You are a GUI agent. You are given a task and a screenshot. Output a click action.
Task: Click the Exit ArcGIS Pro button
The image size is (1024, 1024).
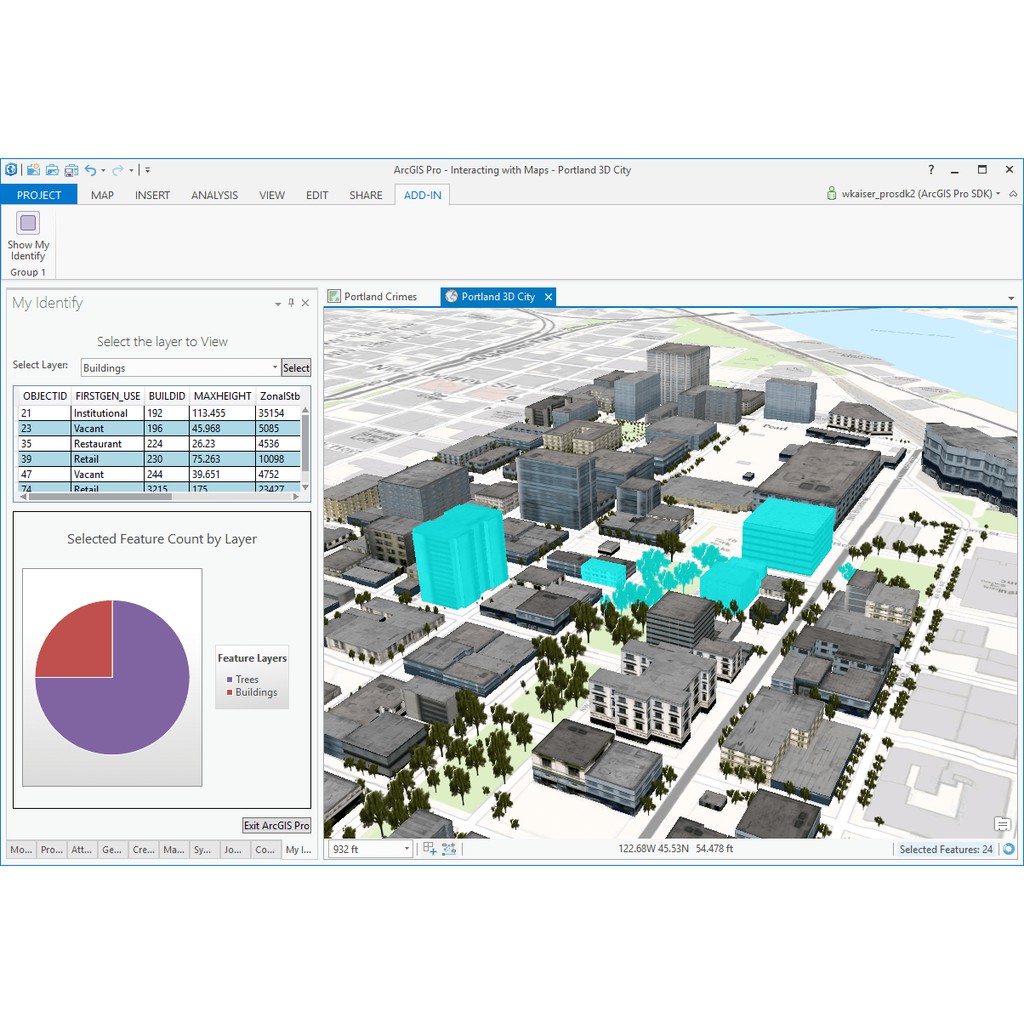pyautogui.click(x=276, y=825)
